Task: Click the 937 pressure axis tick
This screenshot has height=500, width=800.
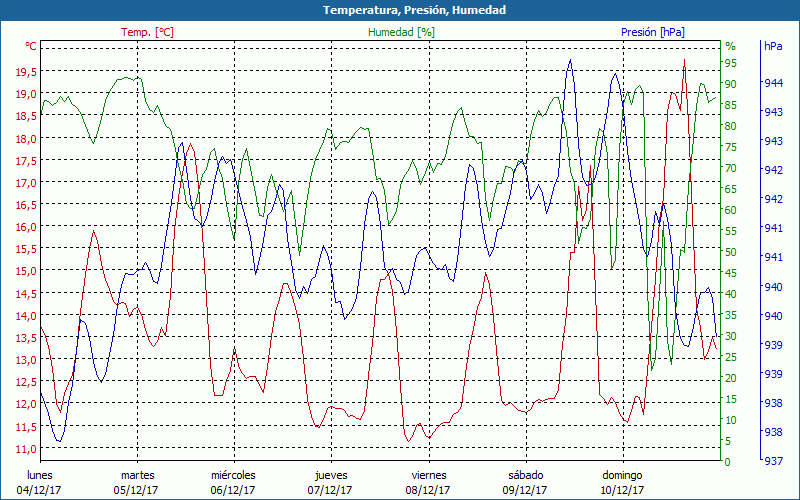Action: (773, 462)
